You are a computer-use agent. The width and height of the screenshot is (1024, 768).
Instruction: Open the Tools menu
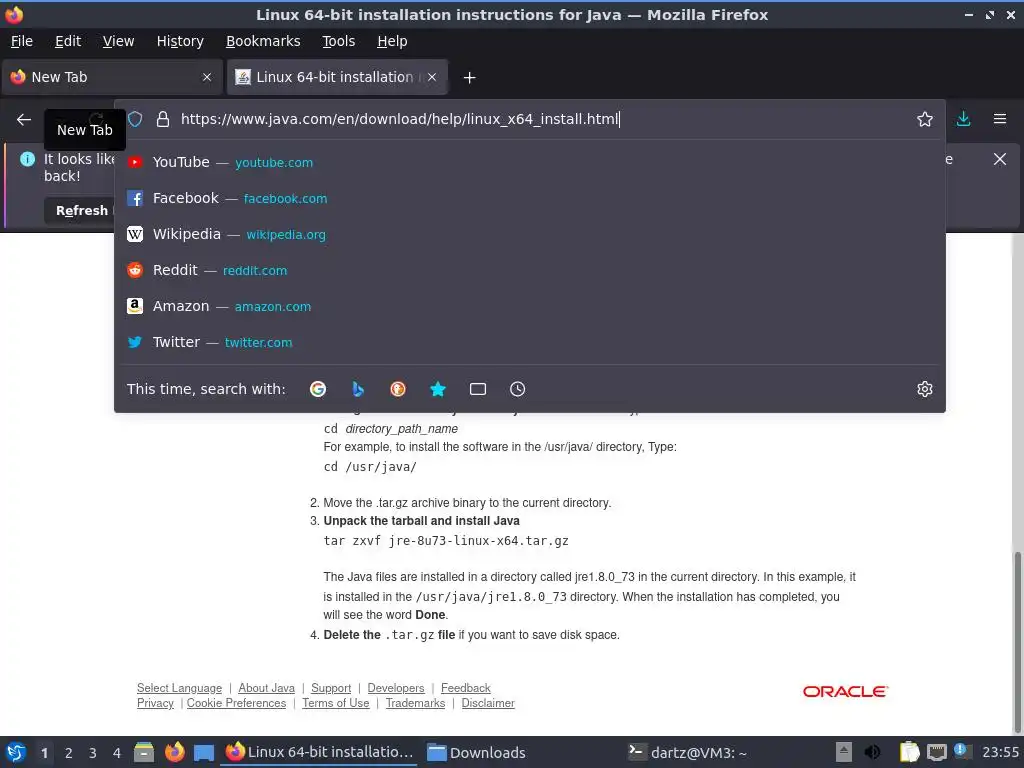pyautogui.click(x=338, y=41)
